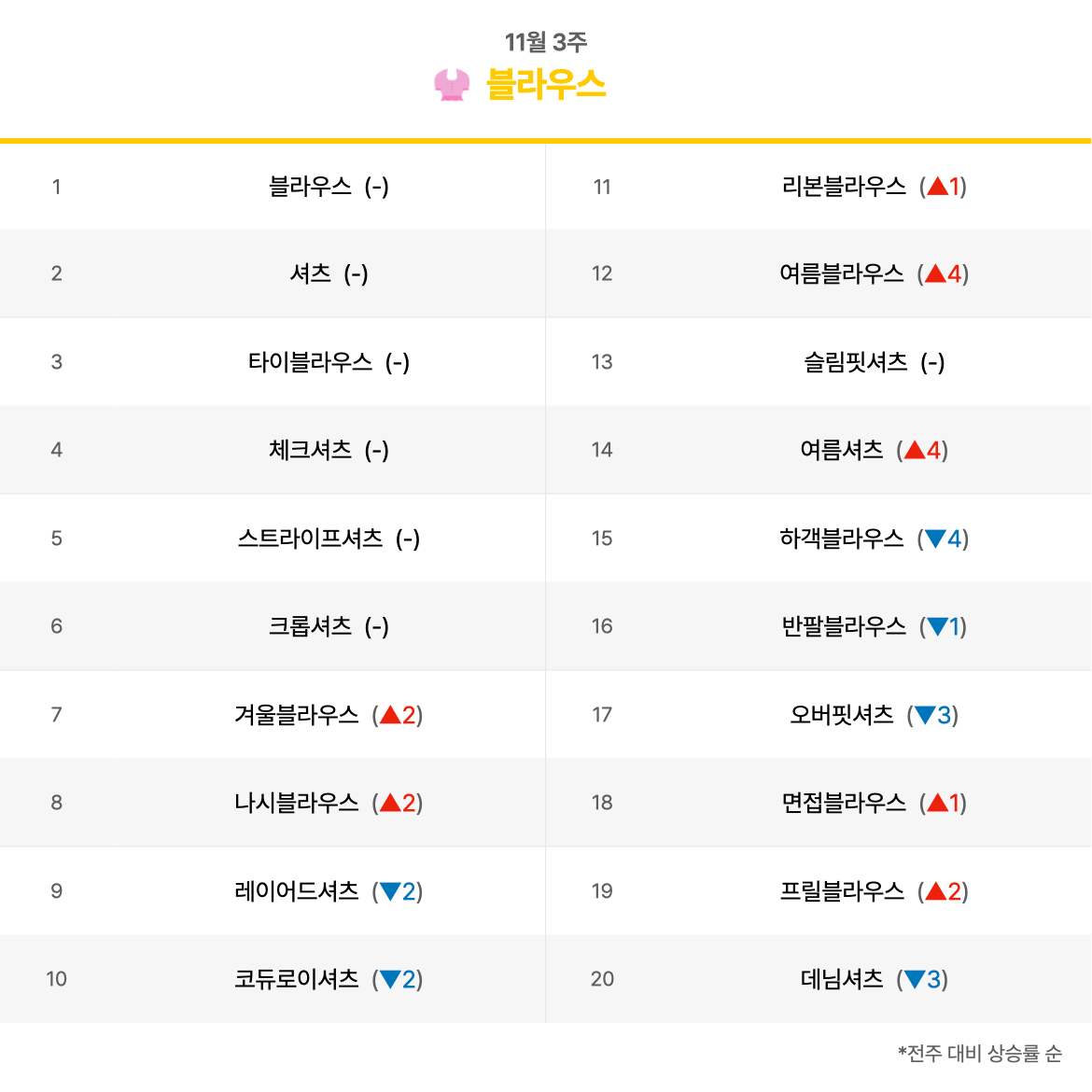Click red up arrow beside 프릴블라우스
Image resolution: width=1092 pixels, height=1092 pixels.
(x=935, y=890)
